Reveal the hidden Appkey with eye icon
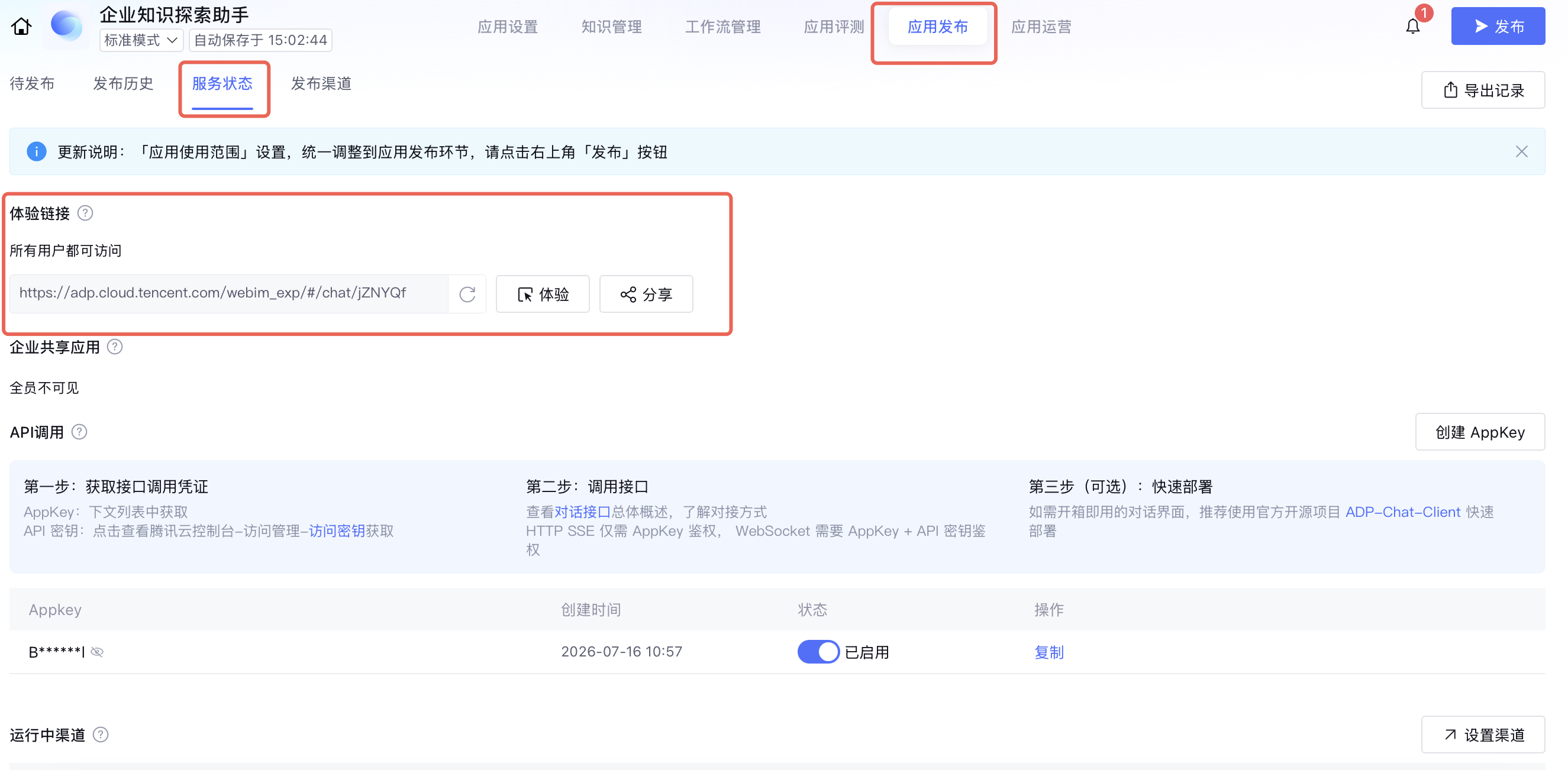Screen dimensions: 1568x770 tap(97, 652)
